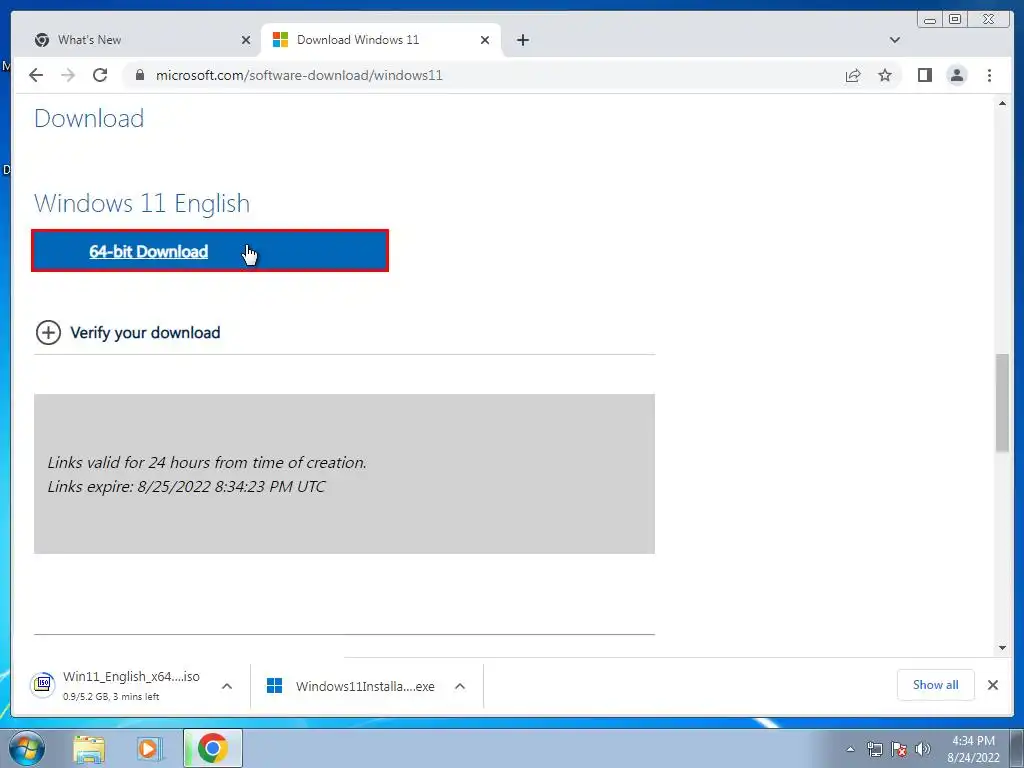Click the scrollbar up arrow
1024x768 pixels.
tap(1002, 103)
